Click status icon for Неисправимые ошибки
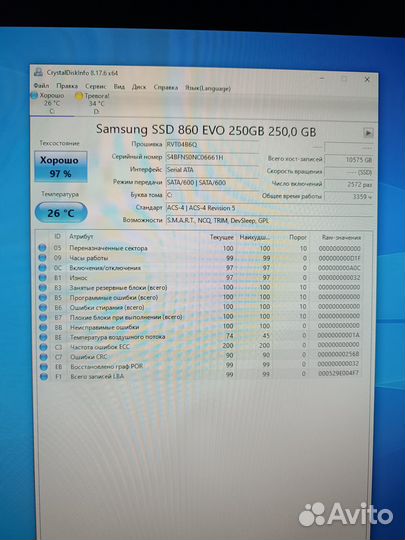This screenshot has width=405, height=540. (x=43, y=327)
